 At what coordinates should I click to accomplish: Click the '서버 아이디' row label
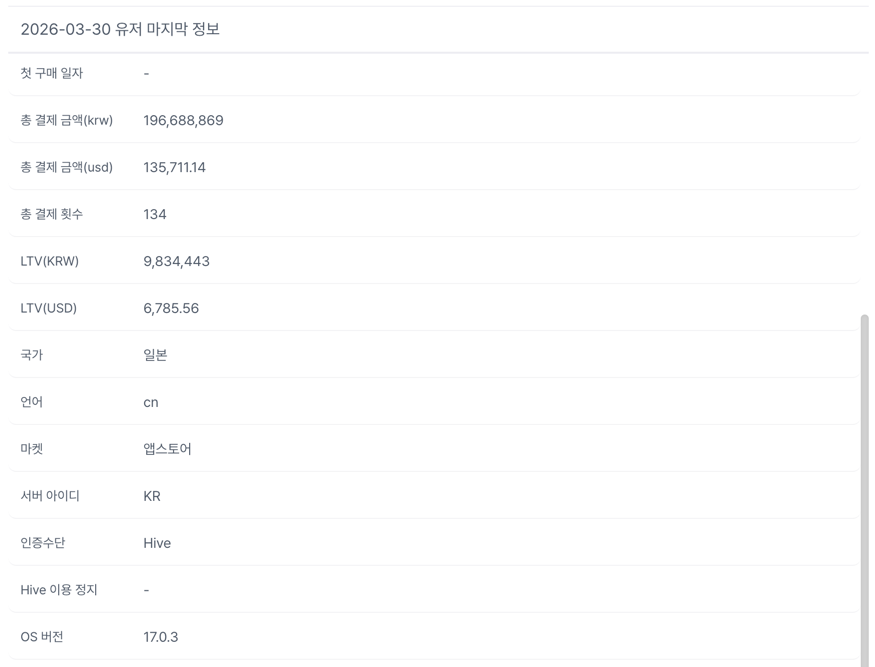pyautogui.click(x=50, y=496)
